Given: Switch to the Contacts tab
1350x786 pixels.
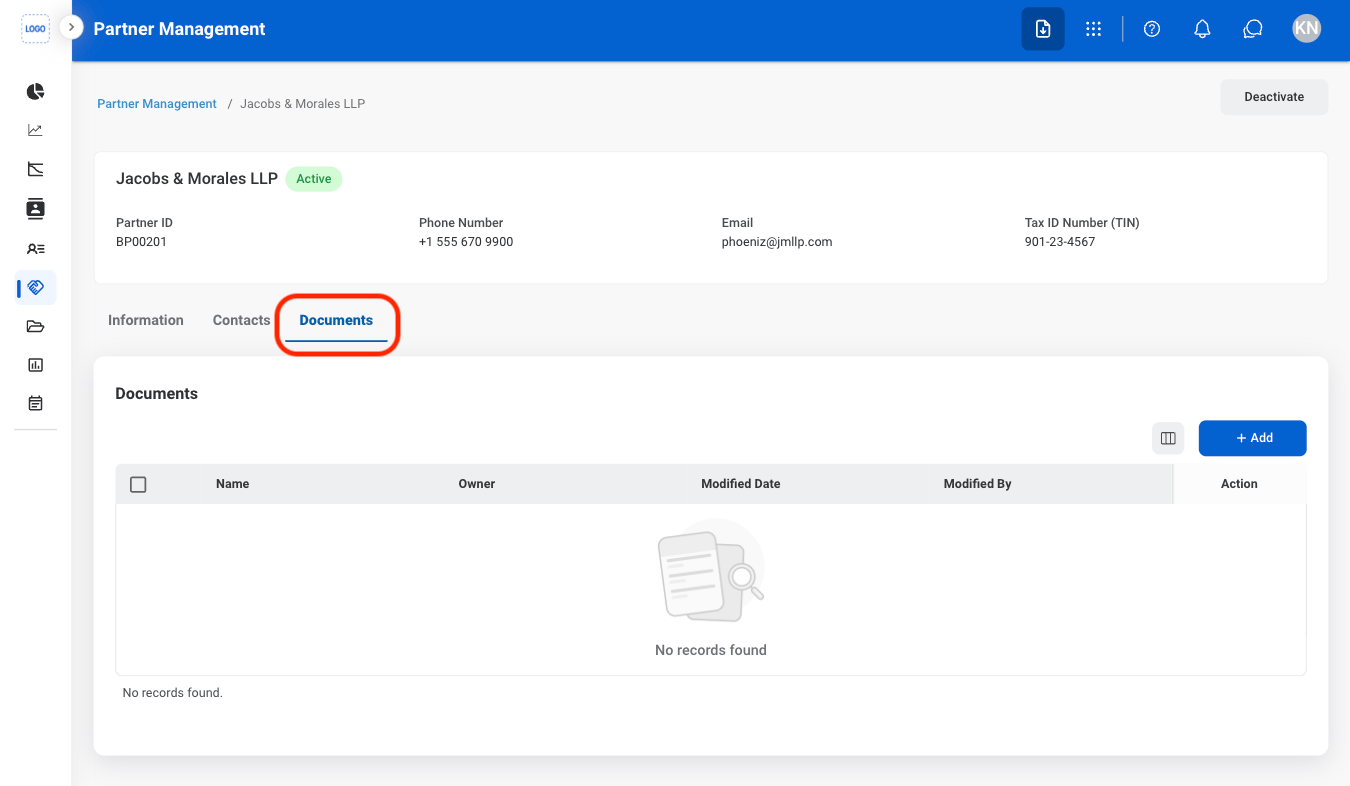Looking at the screenshot, I should pos(242,320).
